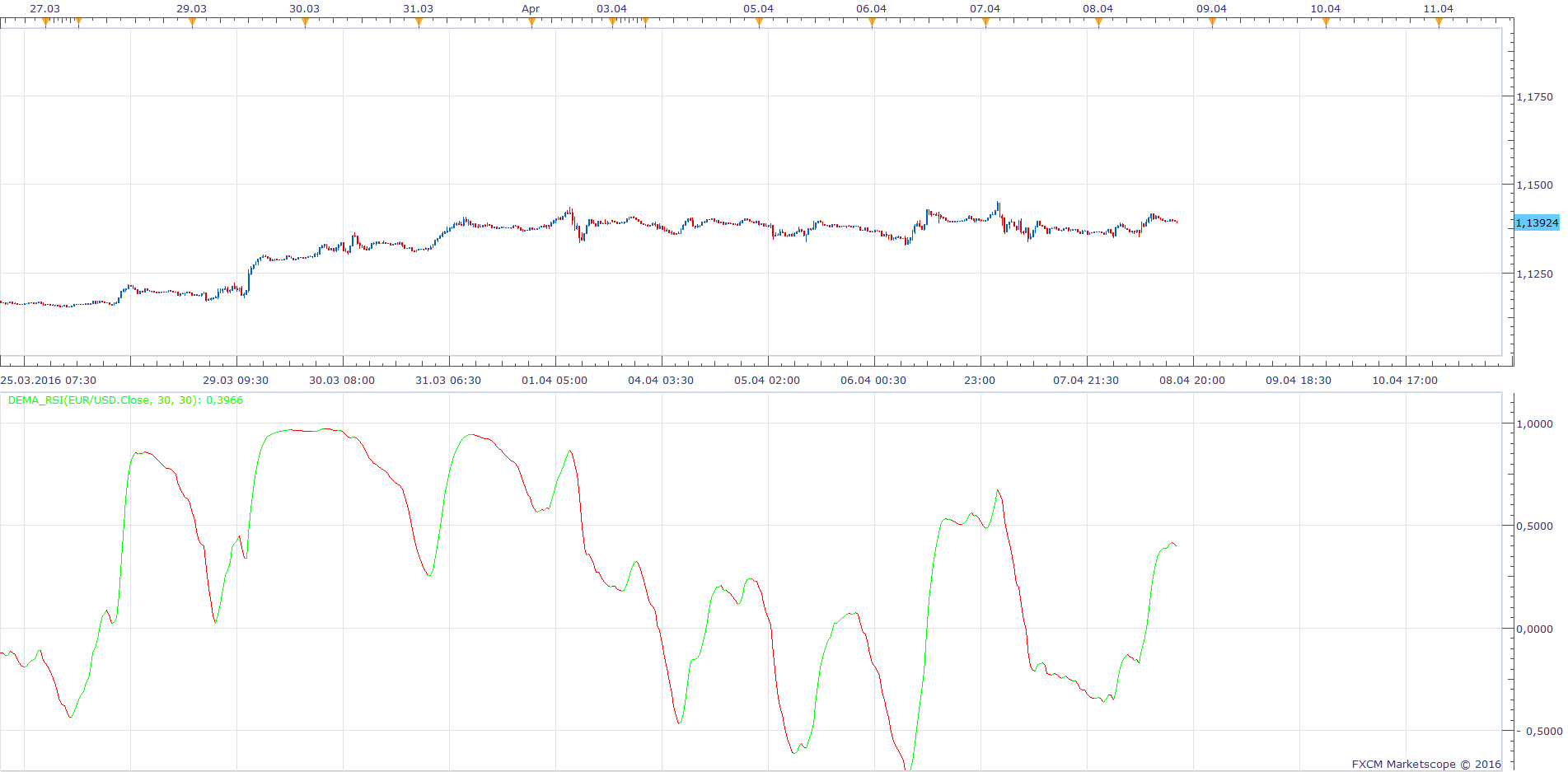Click the 01.04 05:00 time label
The width and height of the screenshot is (1568, 772).
(555, 381)
